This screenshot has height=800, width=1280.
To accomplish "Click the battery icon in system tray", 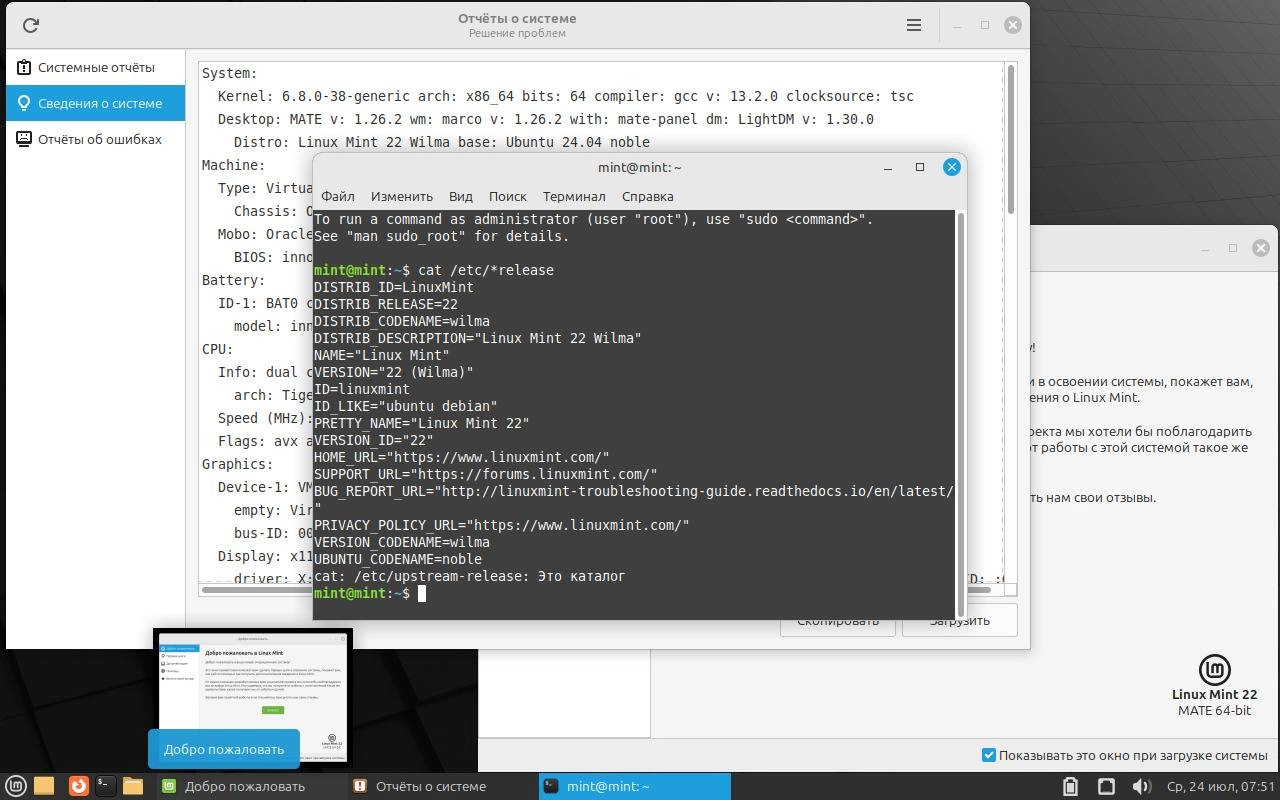I will (1069, 786).
